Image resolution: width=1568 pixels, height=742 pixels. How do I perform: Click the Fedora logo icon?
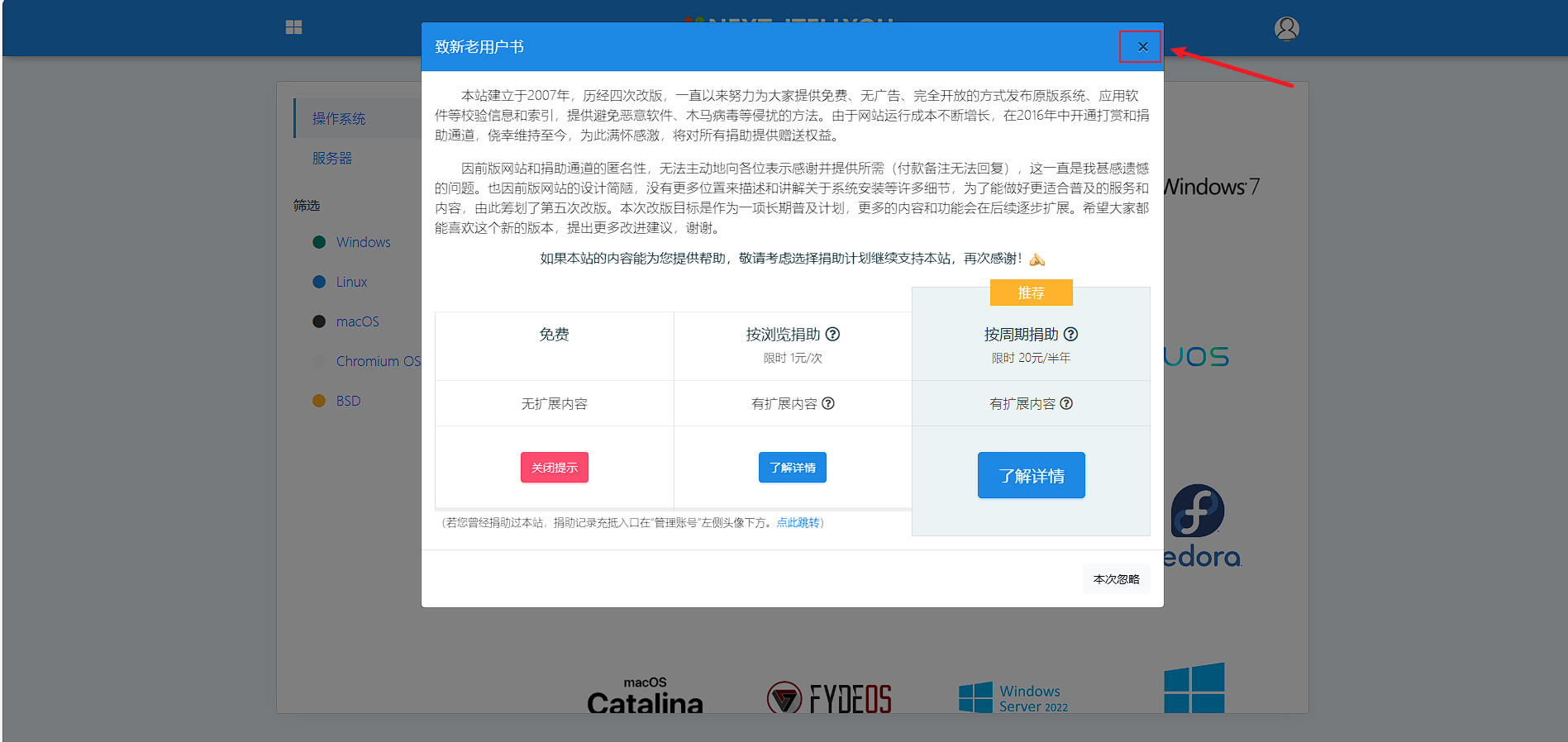click(1197, 511)
